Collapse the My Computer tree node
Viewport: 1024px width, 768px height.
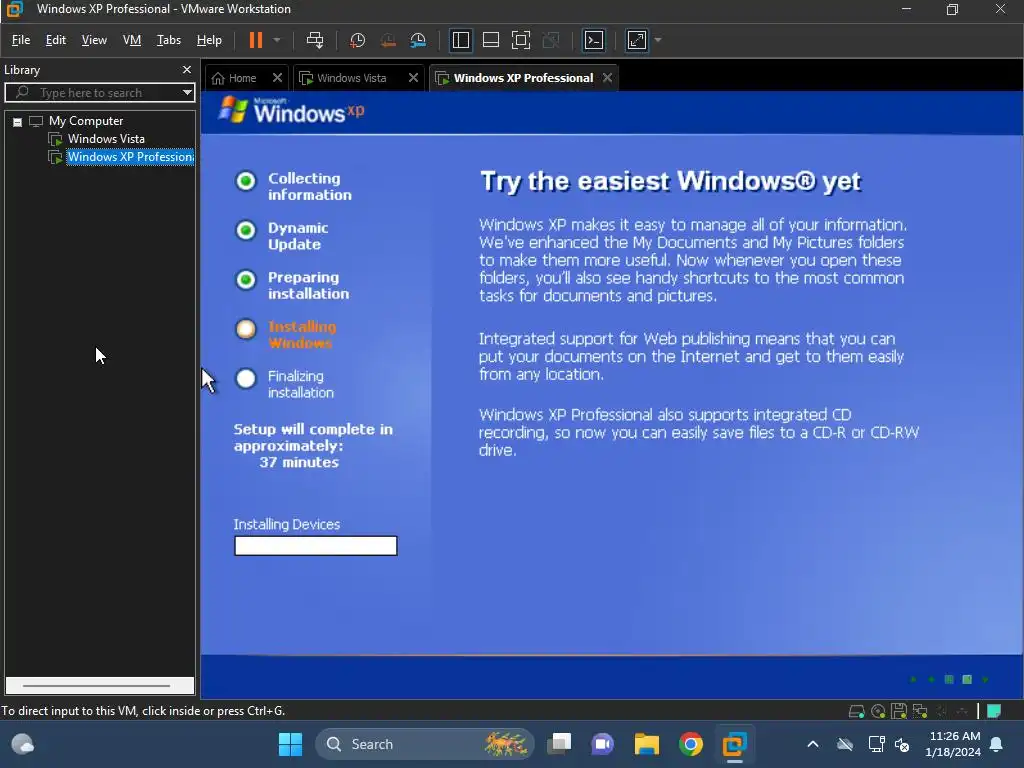(x=18, y=121)
